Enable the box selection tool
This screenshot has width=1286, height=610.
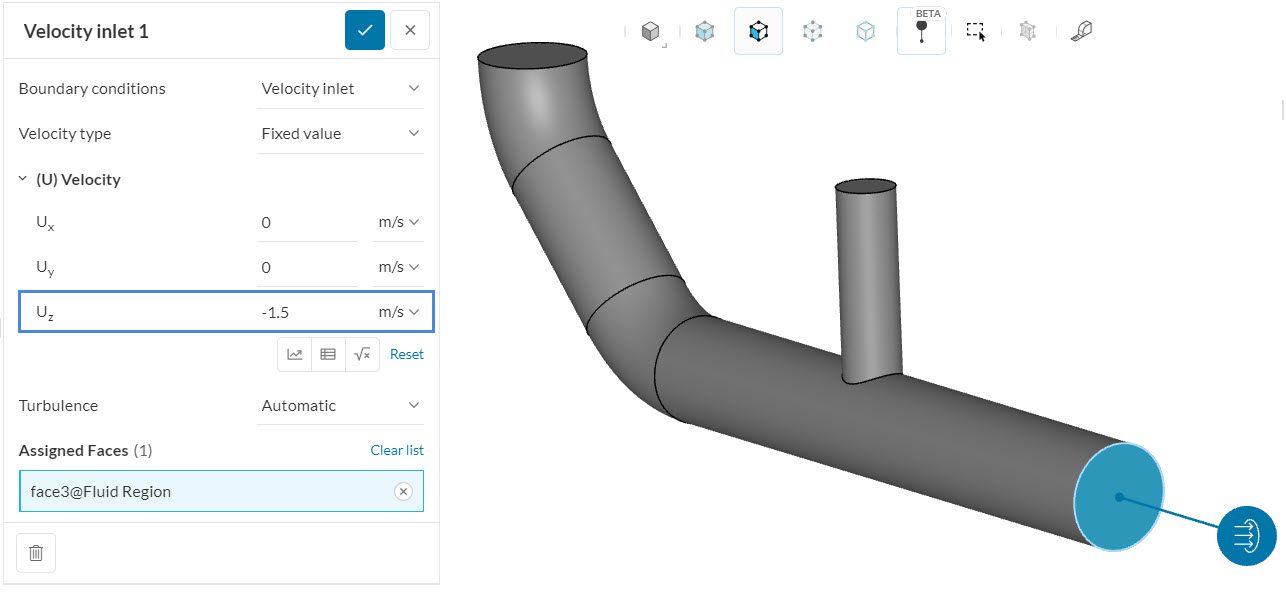[975, 32]
